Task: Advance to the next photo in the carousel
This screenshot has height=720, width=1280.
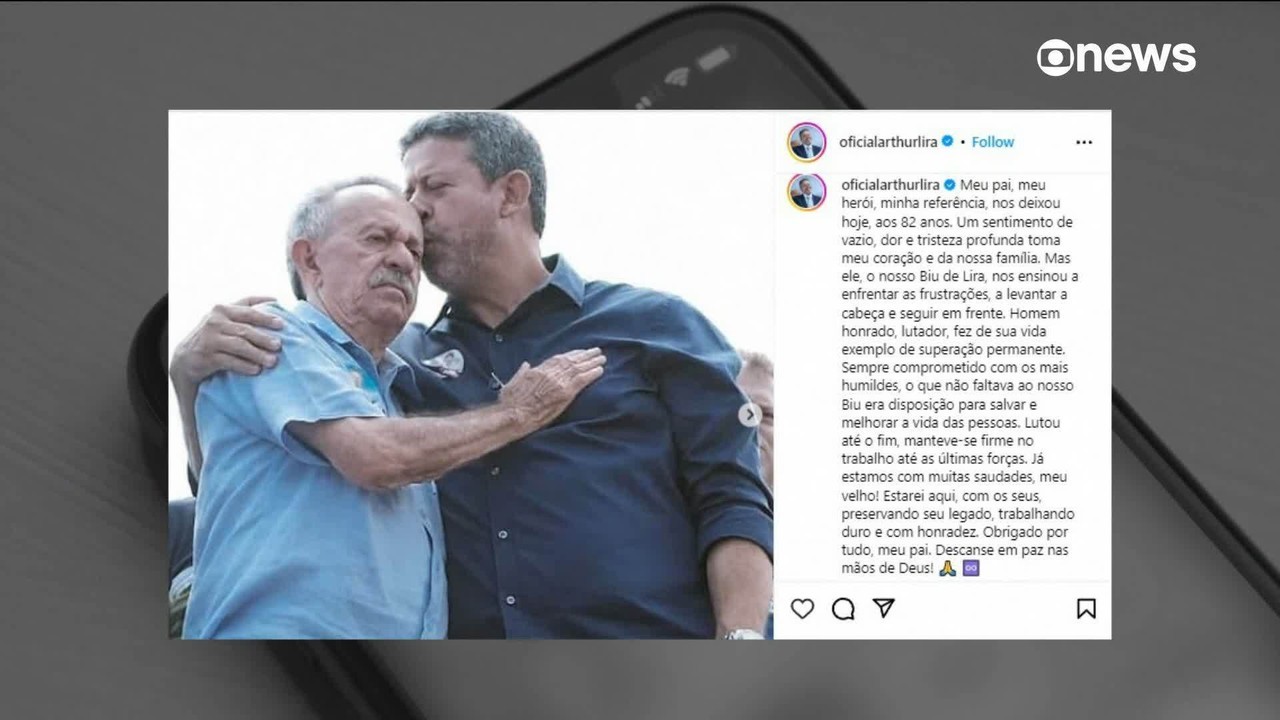Action: [749, 414]
